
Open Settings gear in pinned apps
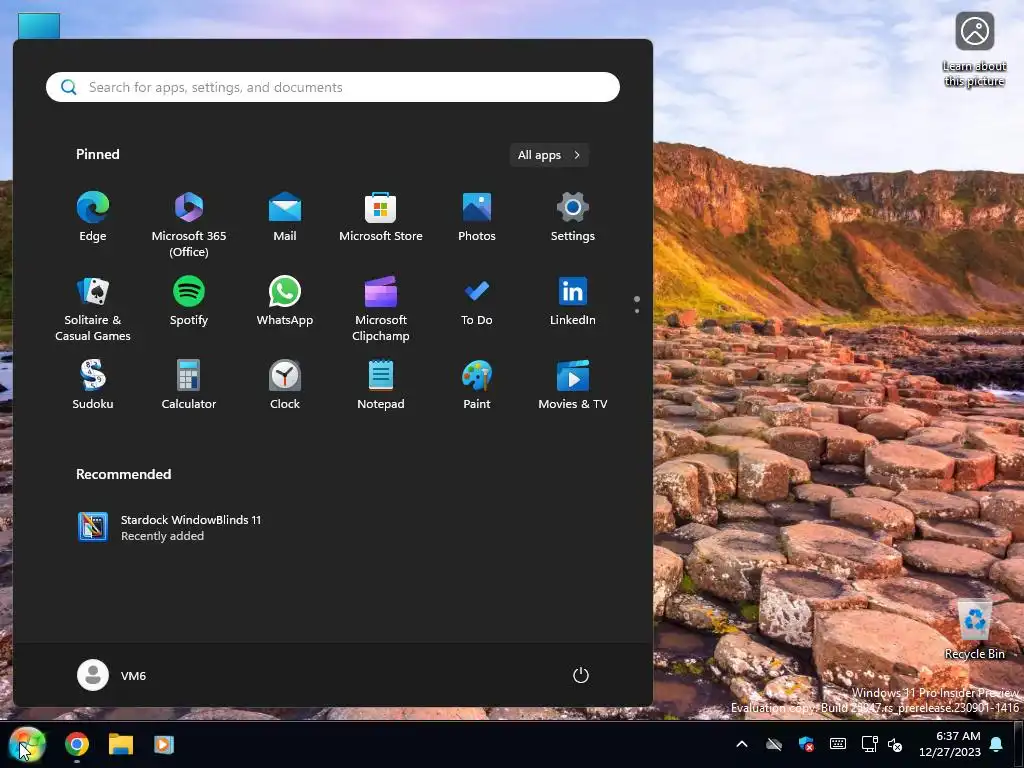(x=573, y=217)
